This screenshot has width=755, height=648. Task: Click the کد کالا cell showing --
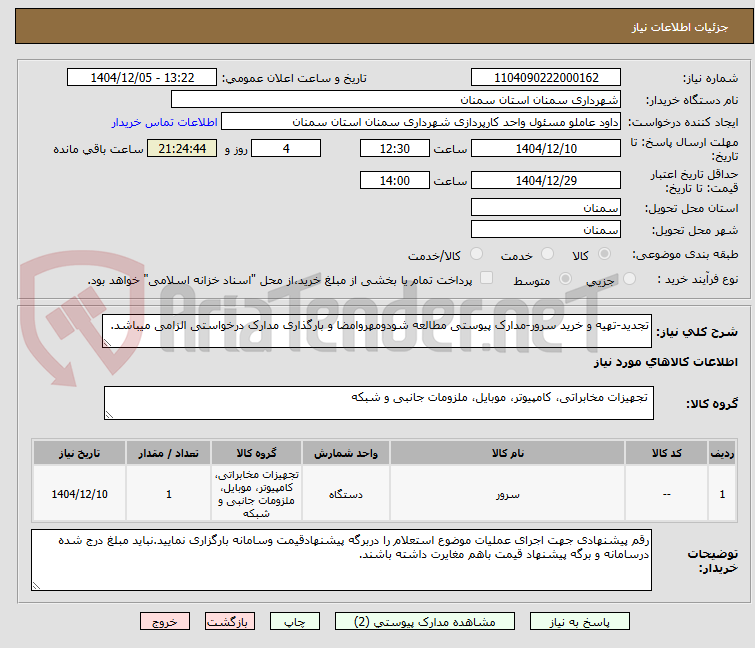point(666,493)
